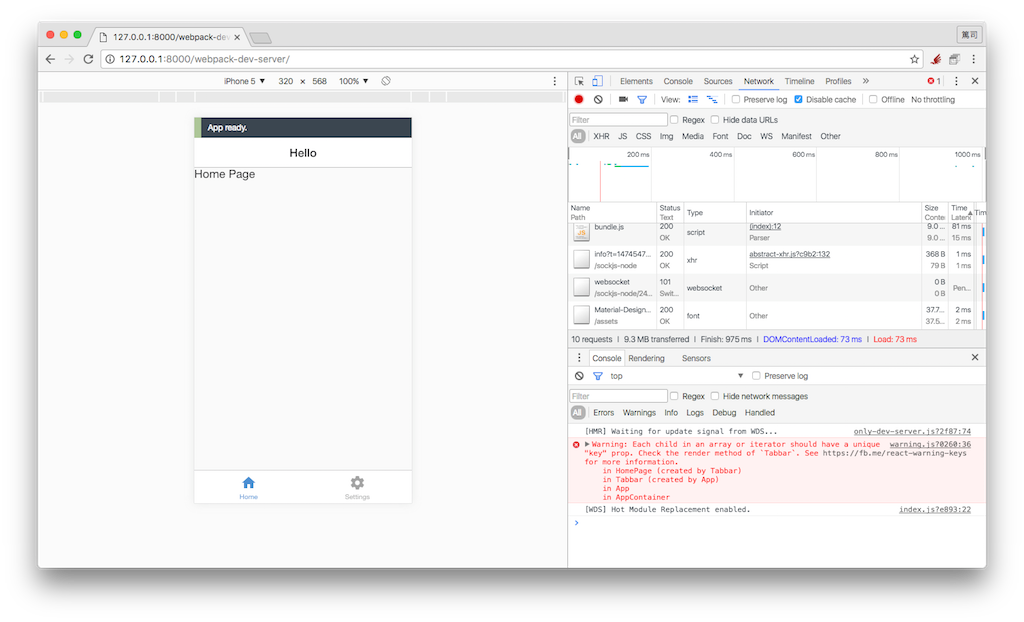The height and width of the screenshot is (622, 1024).
Task: Select the inspect element tool
Action: pos(579,81)
